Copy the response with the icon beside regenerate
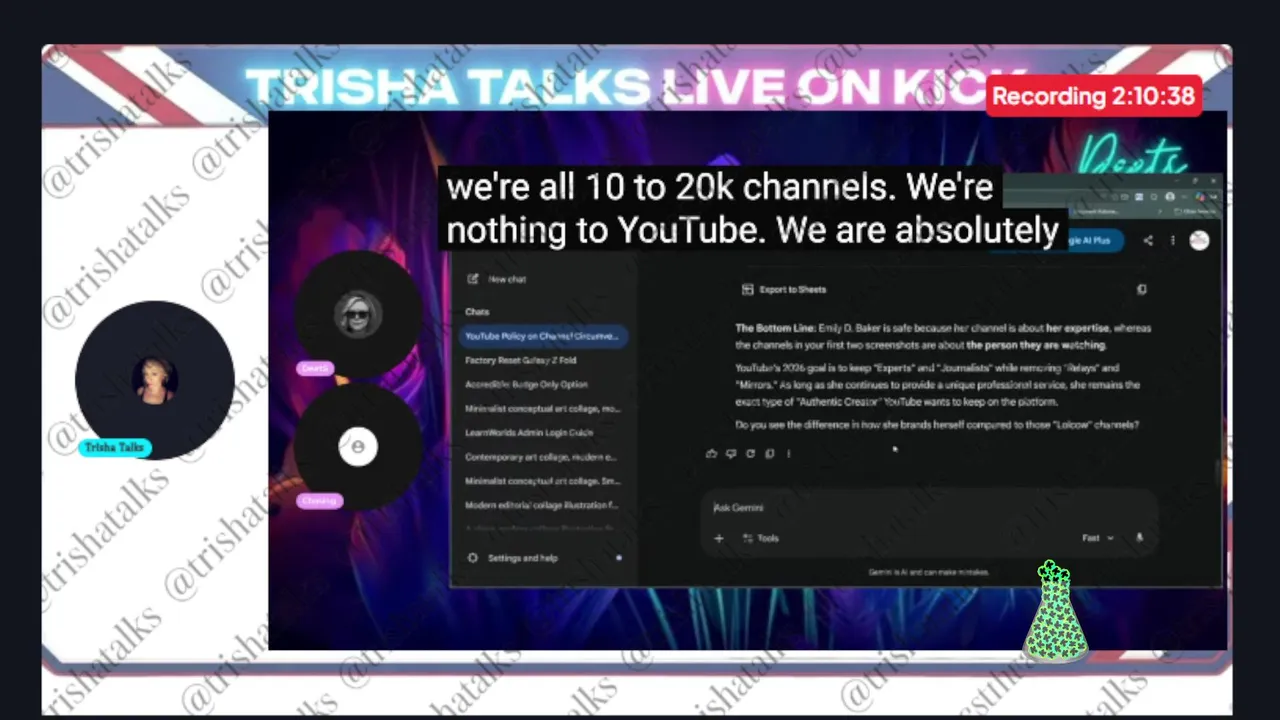This screenshot has height=720, width=1280. [x=769, y=454]
